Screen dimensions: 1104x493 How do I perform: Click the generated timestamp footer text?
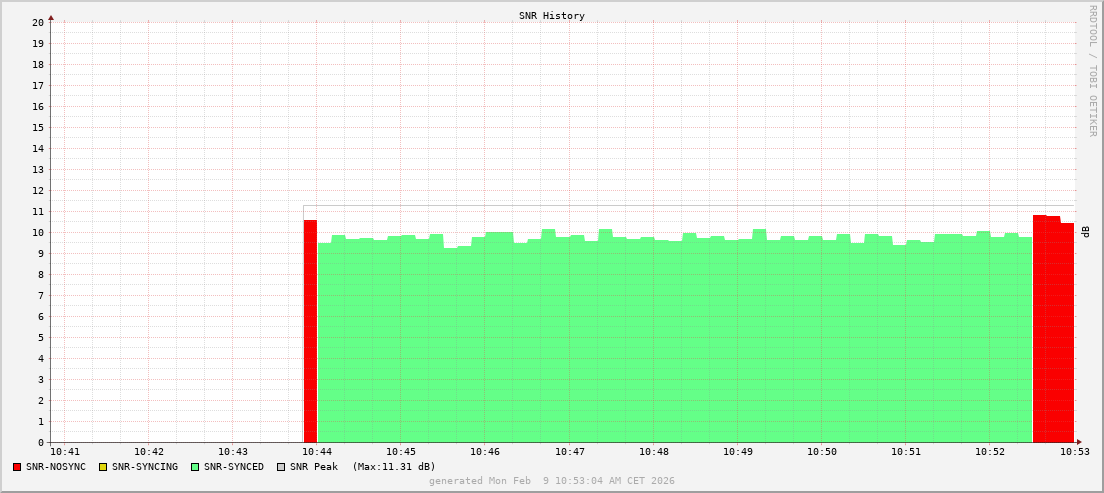(551, 481)
